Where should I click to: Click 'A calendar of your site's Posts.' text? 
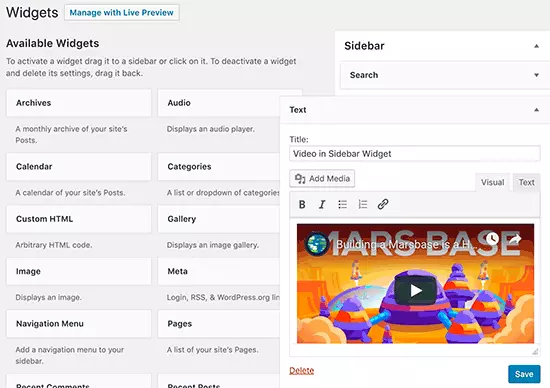point(70,193)
